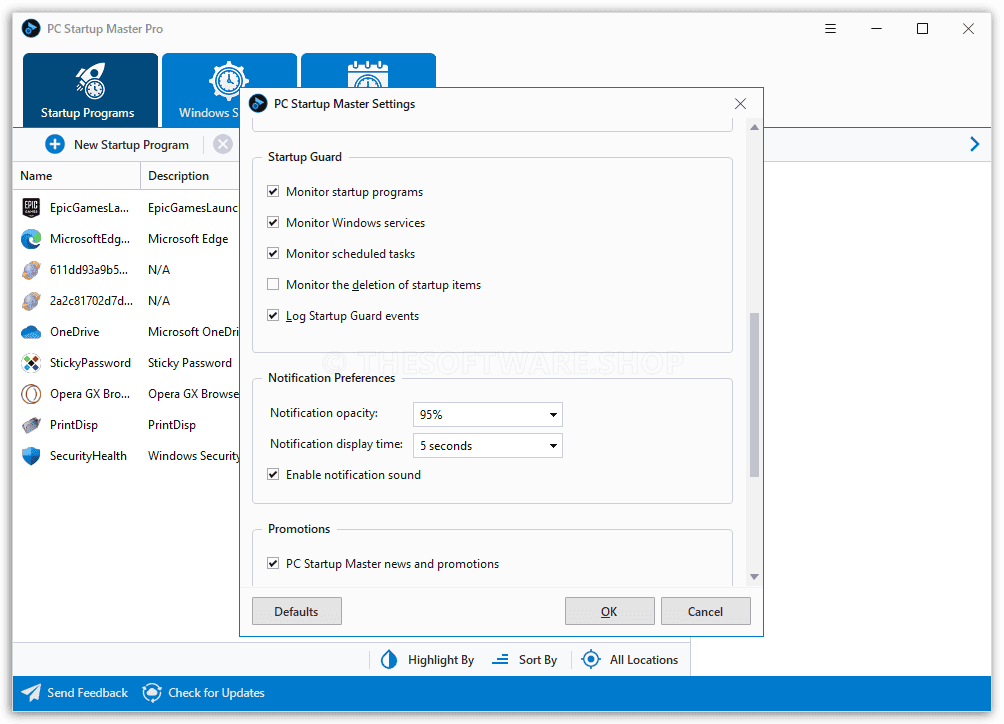
Task: Select the Opera GX Bro... row name
Action: click(x=90, y=394)
